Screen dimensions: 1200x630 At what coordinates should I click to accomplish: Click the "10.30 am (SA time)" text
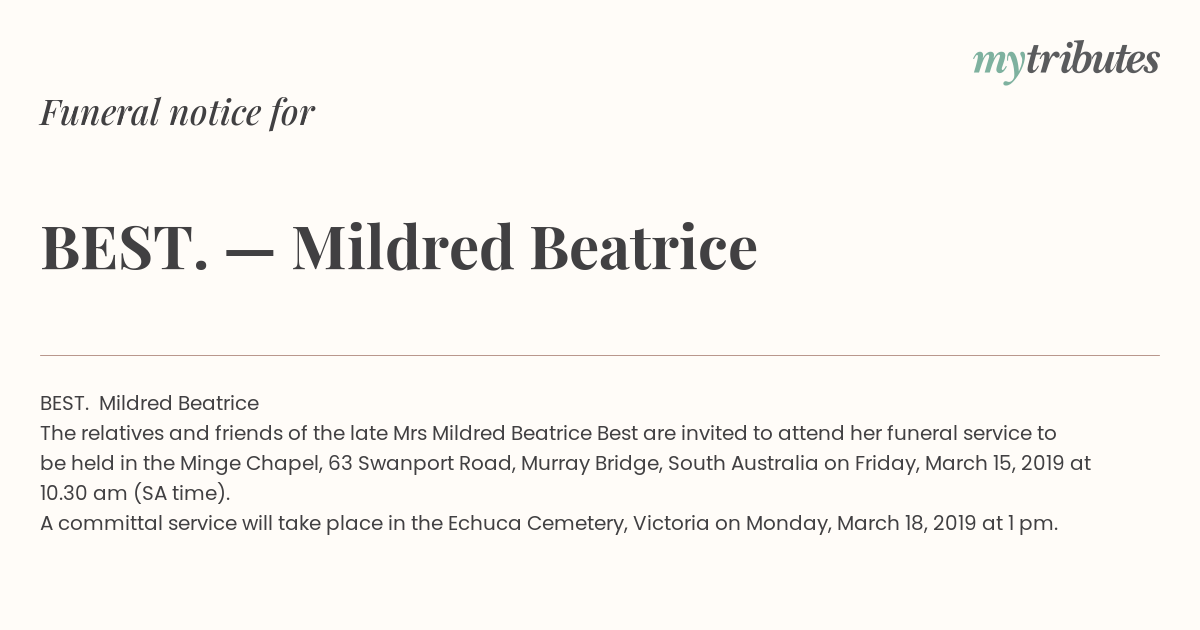coord(135,493)
